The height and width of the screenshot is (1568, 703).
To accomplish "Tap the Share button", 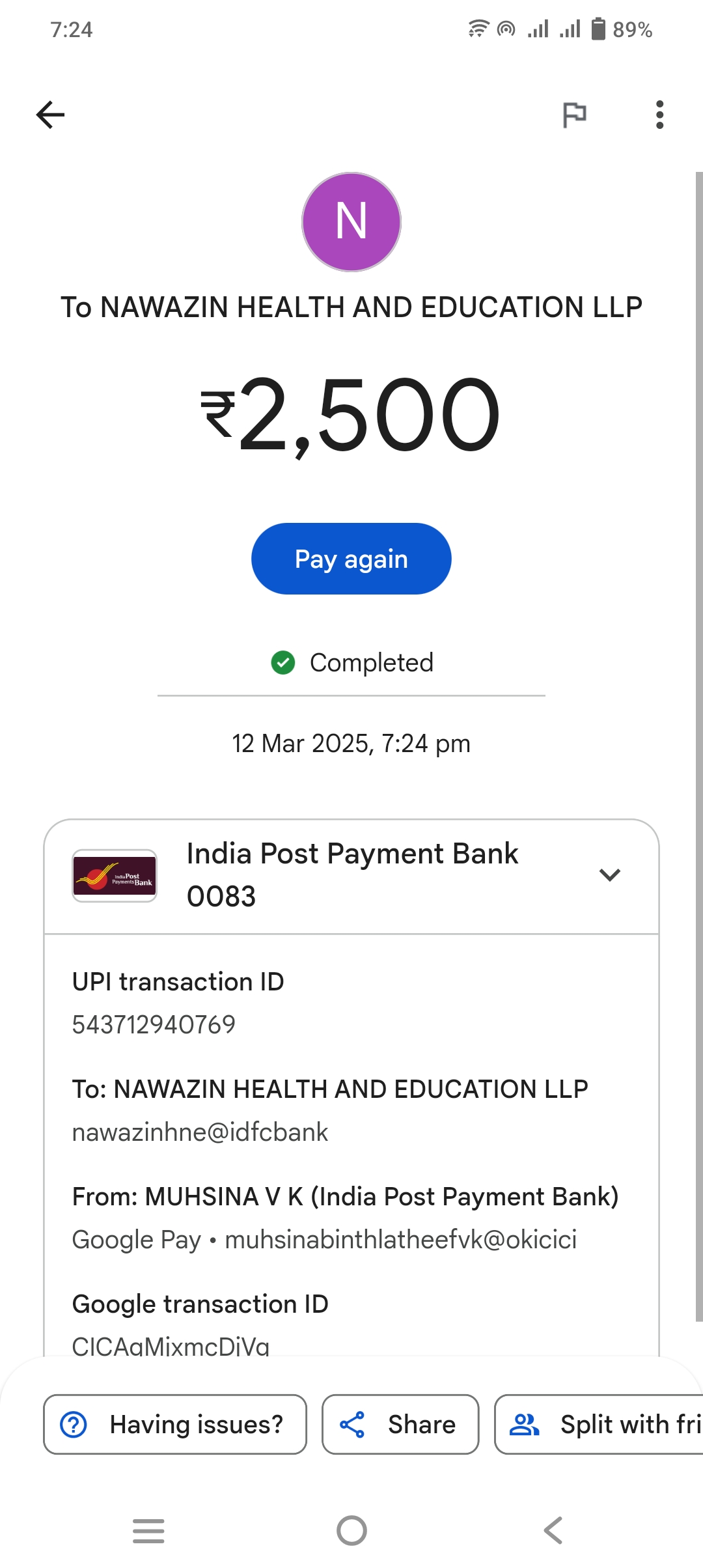I will tap(400, 1424).
